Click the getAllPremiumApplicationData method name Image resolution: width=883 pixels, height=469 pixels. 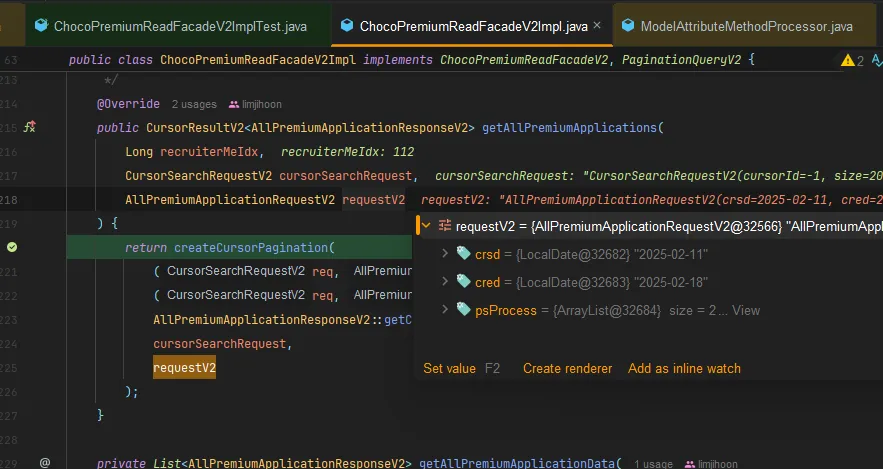[x=517, y=463]
